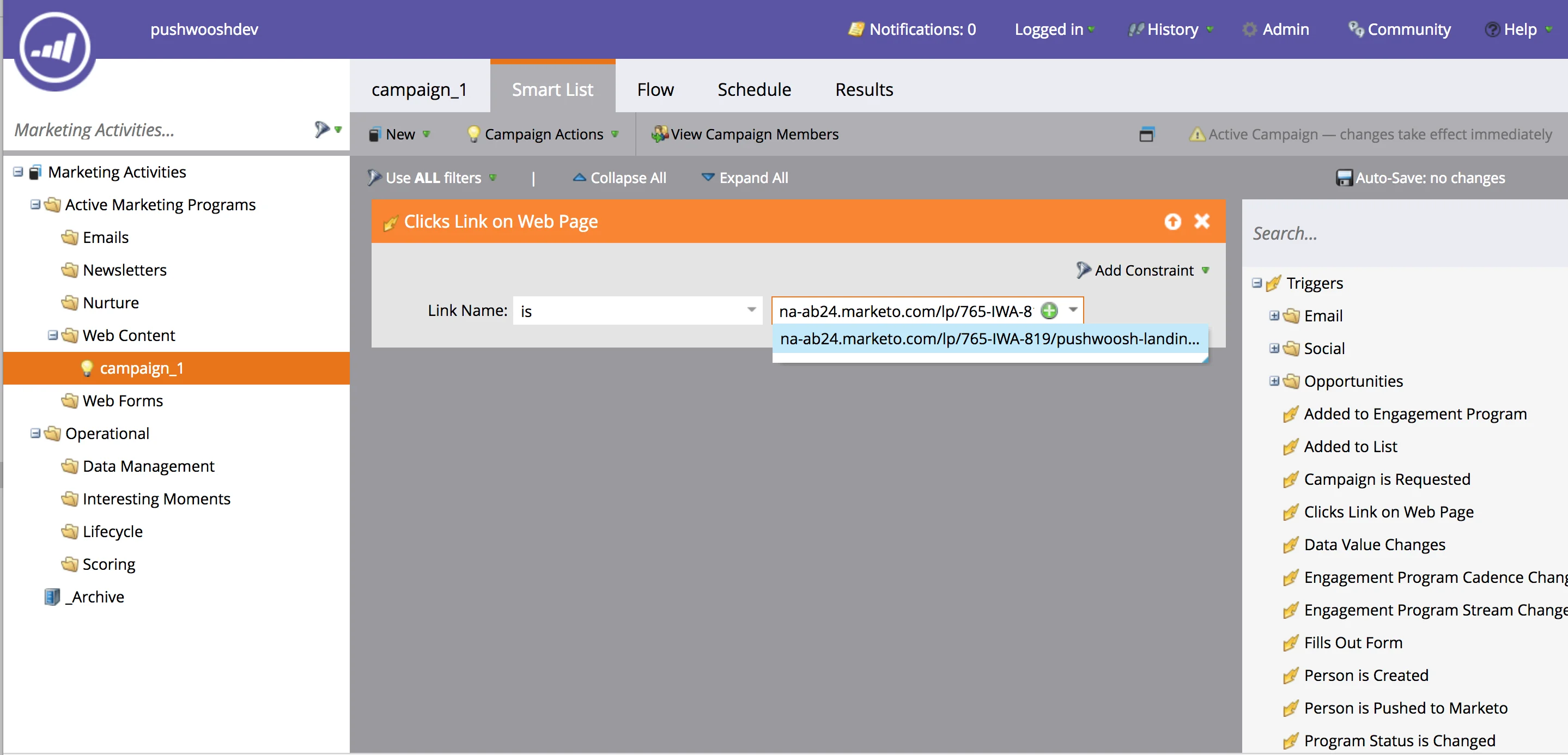Switch to the Flow tab
The image size is (1568, 755).
tap(655, 89)
